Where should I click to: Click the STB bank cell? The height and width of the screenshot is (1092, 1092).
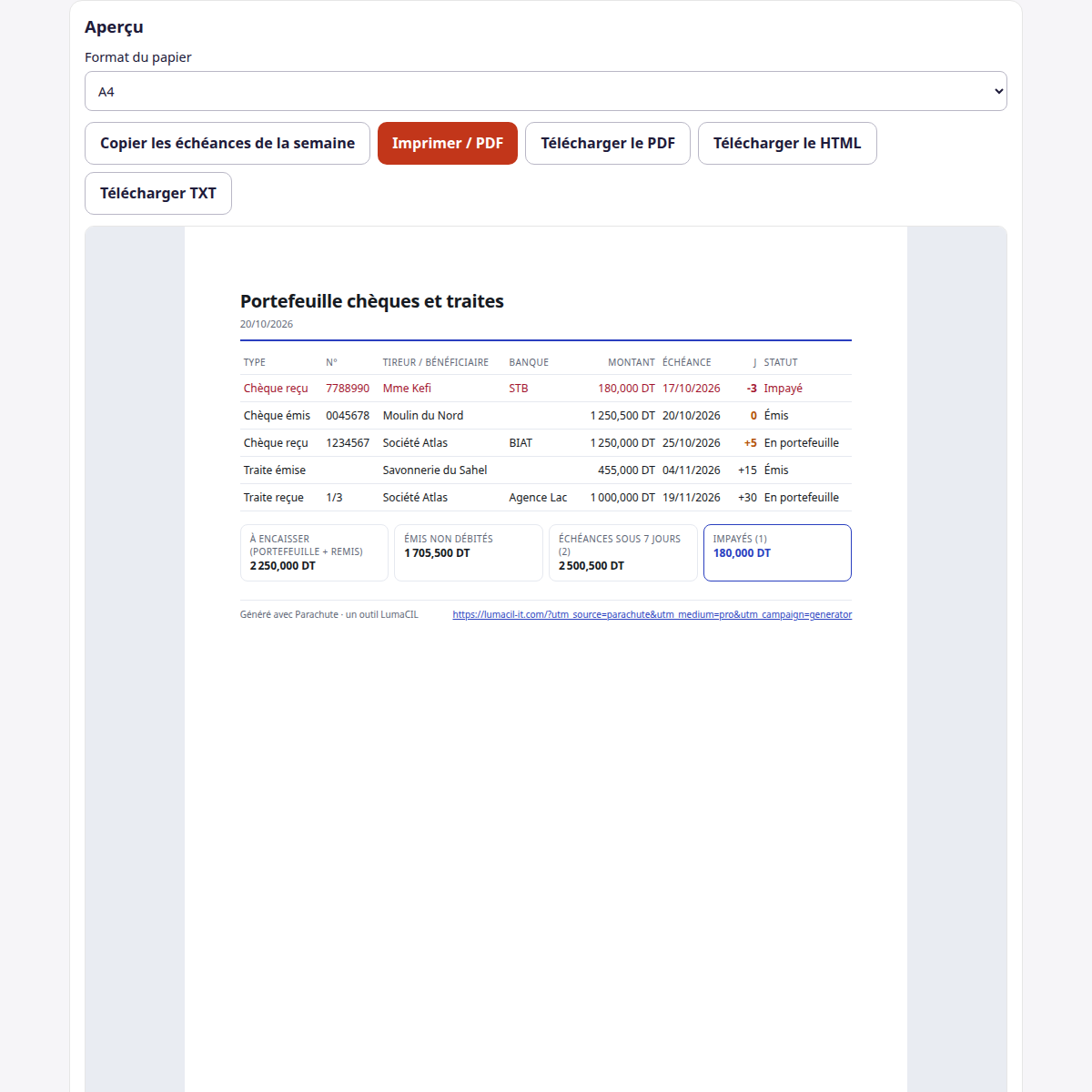(x=519, y=389)
